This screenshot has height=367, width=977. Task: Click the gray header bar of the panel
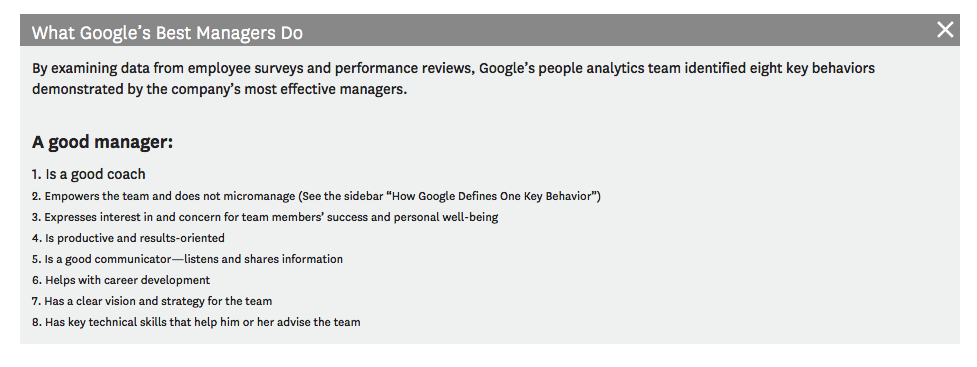(x=490, y=30)
